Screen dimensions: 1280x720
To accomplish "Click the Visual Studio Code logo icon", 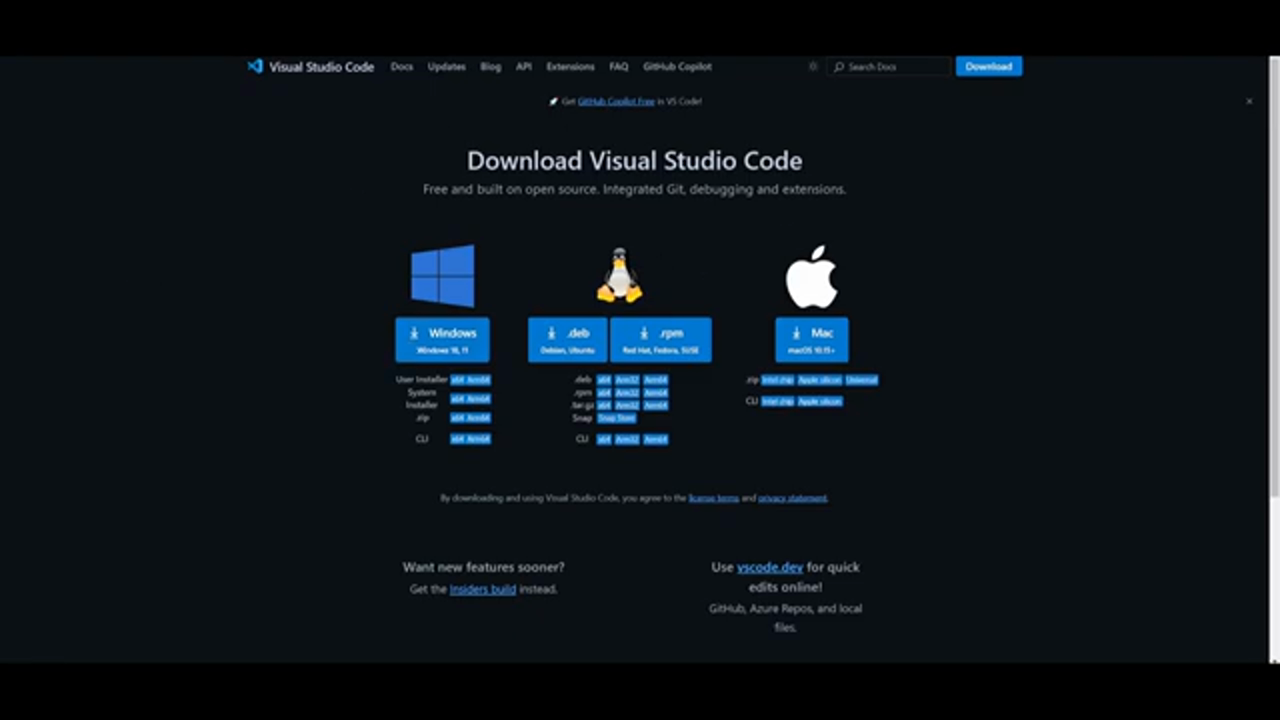I will pyautogui.click(x=255, y=66).
